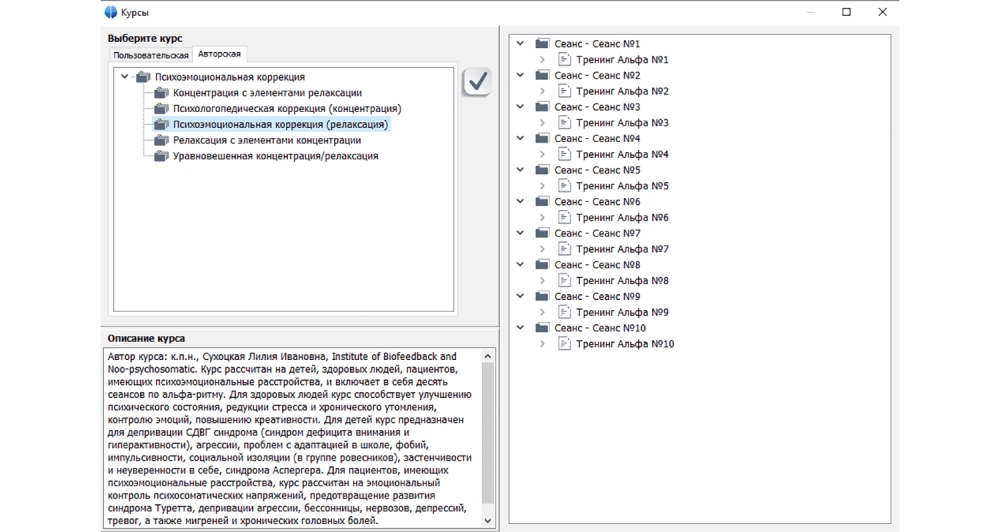Click the folder icon of Сеанс №6

click(x=542, y=202)
